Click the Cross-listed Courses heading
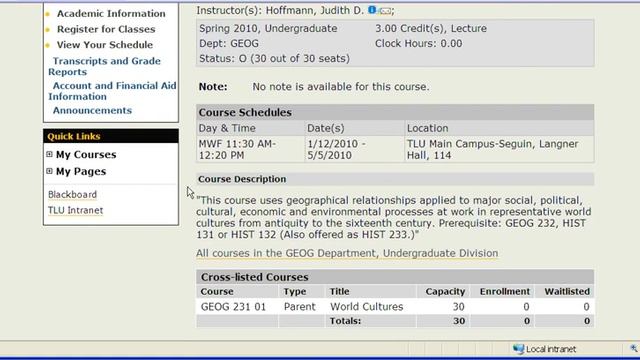The width and height of the screenshot is (640, 360). coord(254,277)
